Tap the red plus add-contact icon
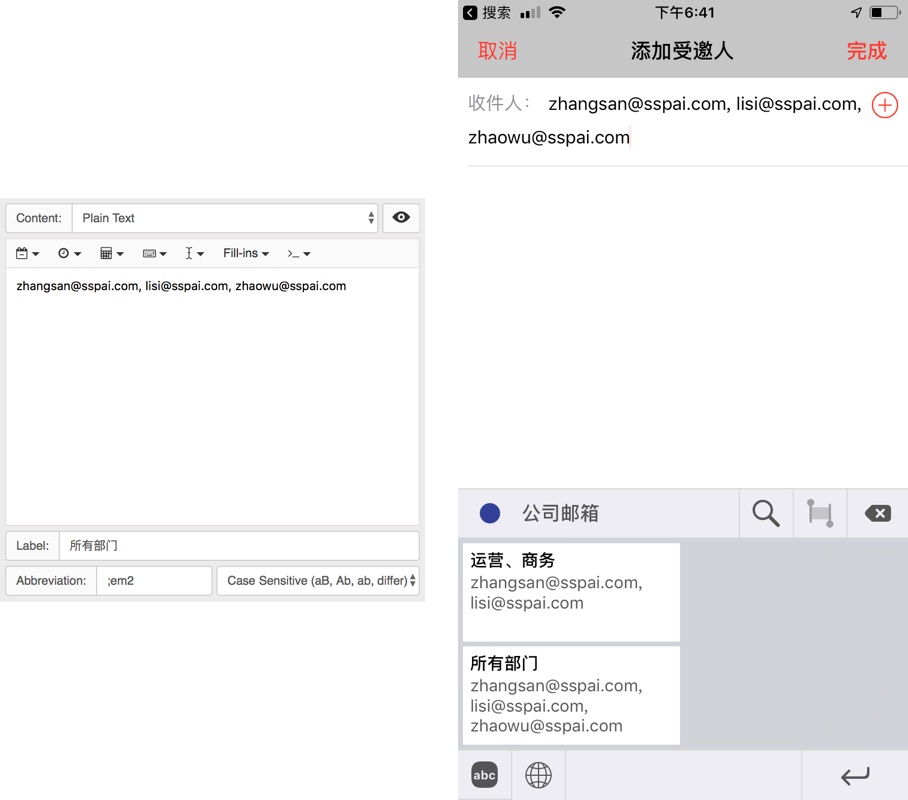 coord(885,105)
